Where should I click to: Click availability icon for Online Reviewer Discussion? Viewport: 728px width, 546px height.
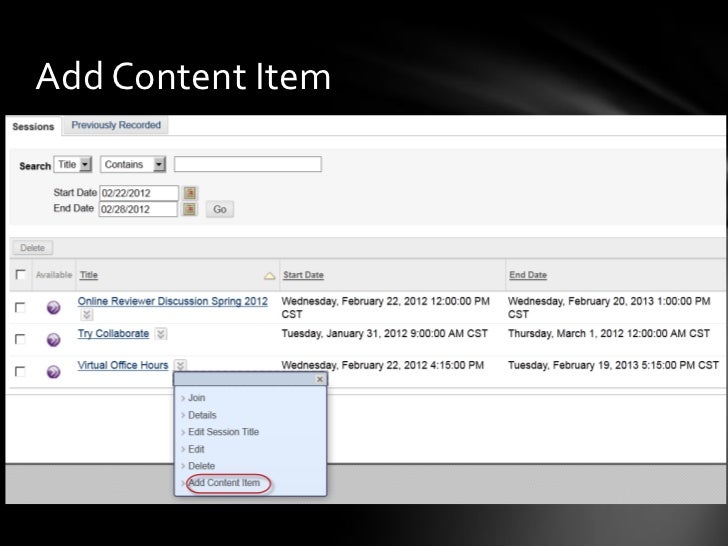[53, 307]
